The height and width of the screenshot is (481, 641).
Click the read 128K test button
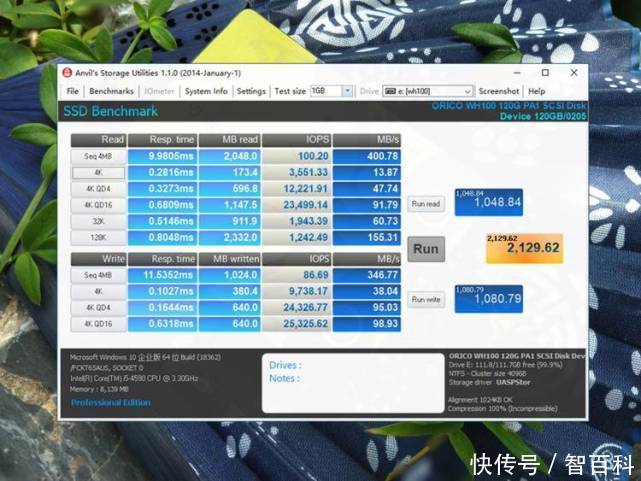(x=98, y=237)
